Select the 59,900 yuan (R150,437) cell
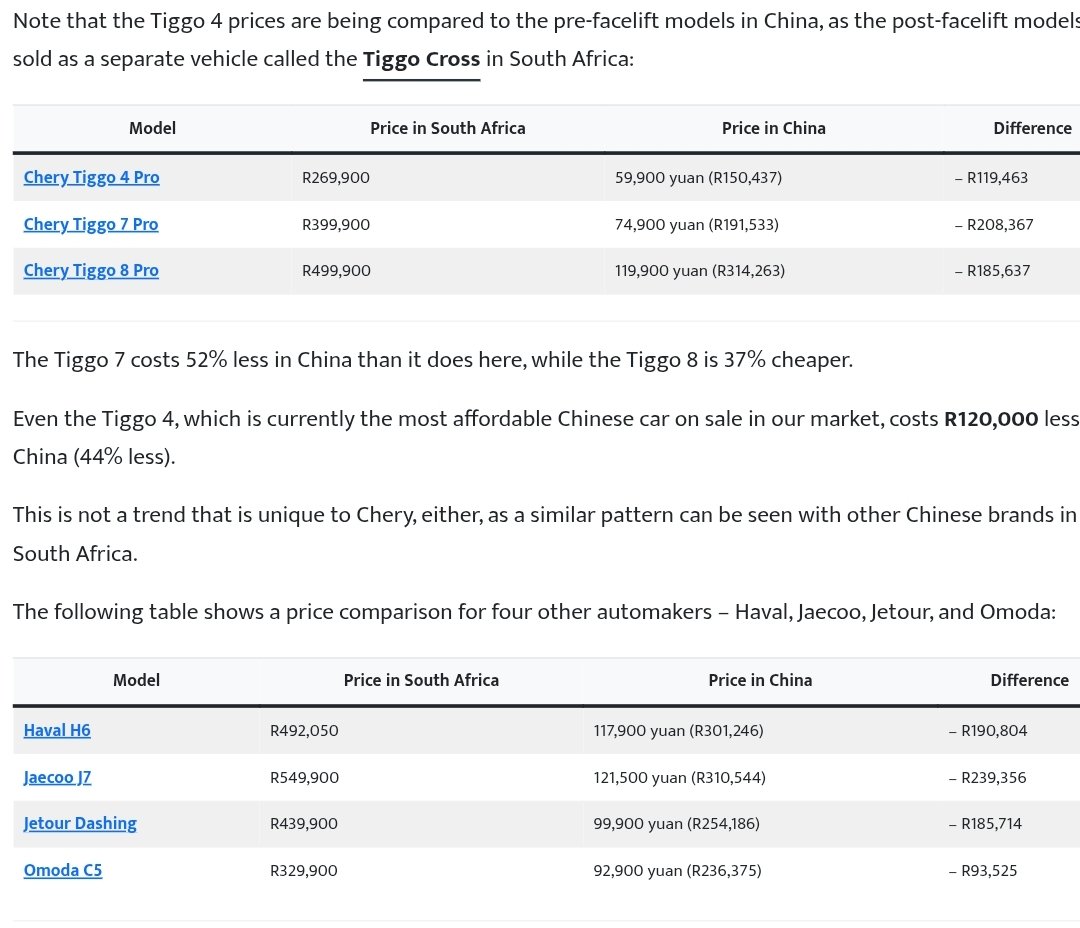The height and width of the screenshot is (928, 1080). (x=773, y=178)
